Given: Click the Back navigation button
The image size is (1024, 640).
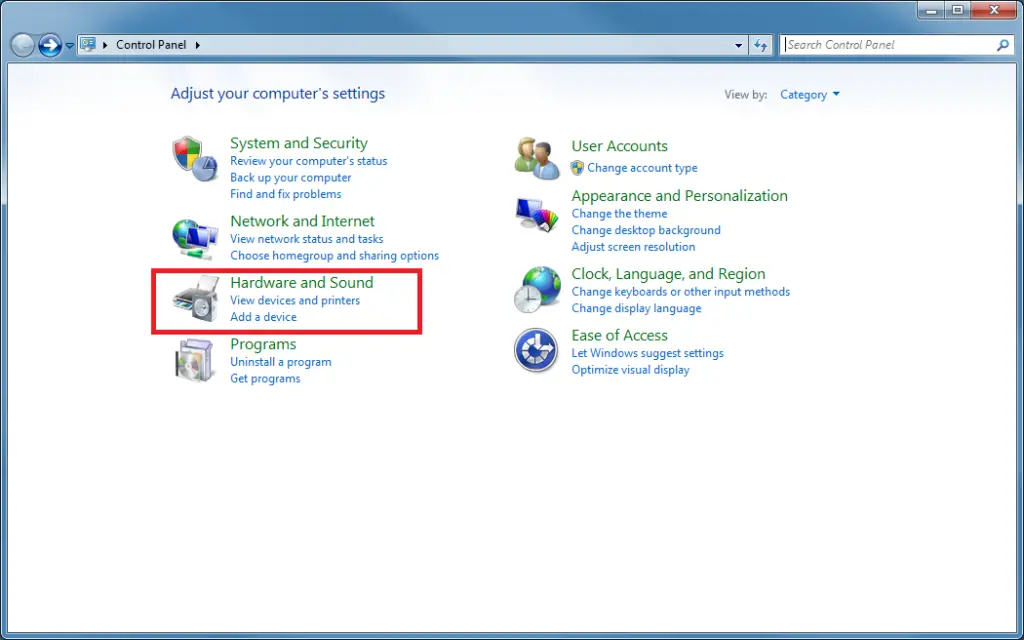Looking at the screenshot, I should tap(22, 45).
